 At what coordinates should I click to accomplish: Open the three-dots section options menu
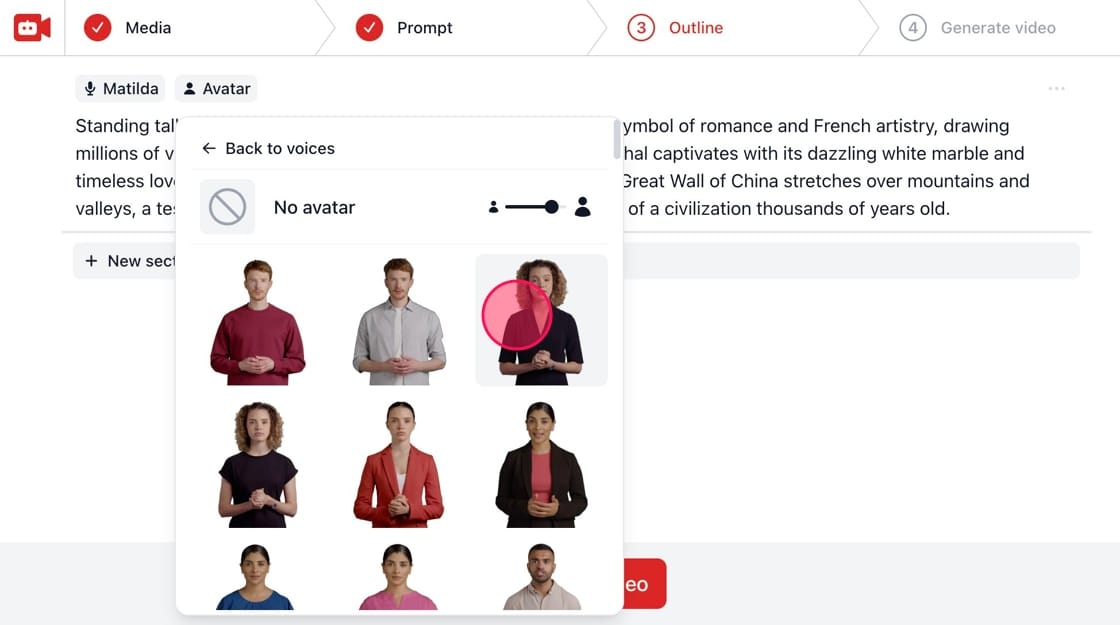[x=1056, y=89]
